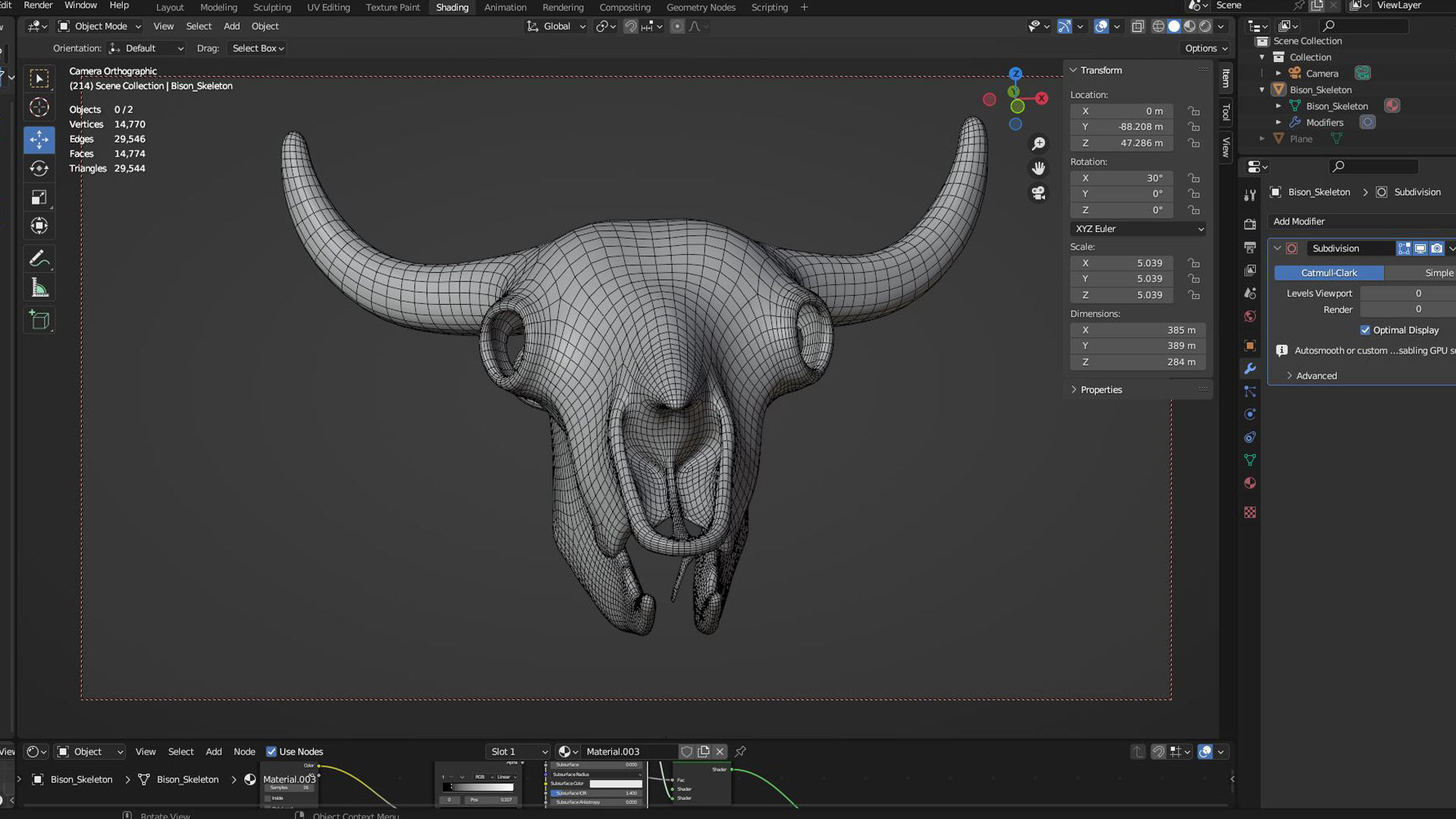Select the Scale tool
Screen dimensions: 1456x819
click(x=39, y=197)
